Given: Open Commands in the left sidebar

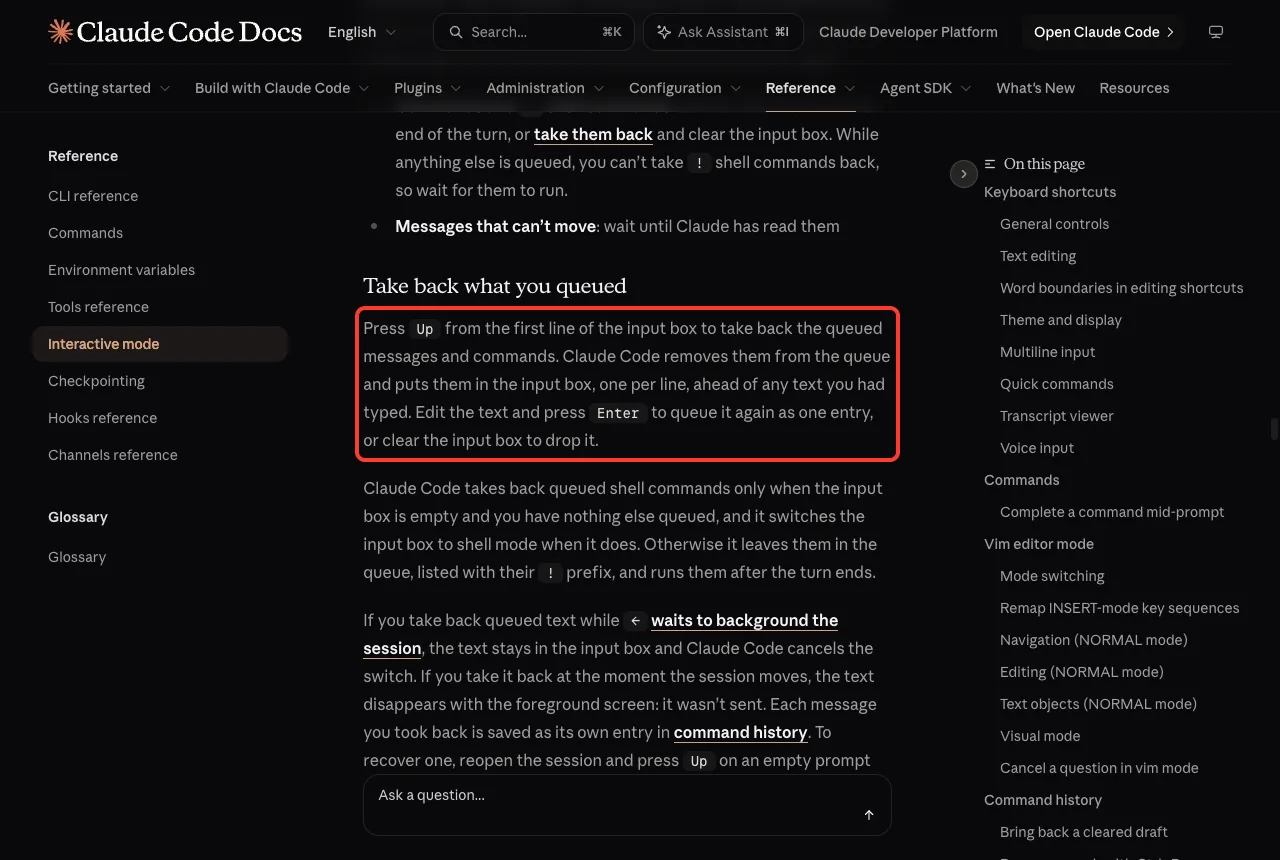Looking at the screenshot, I should pyautogui.click(x=85, y=233).
